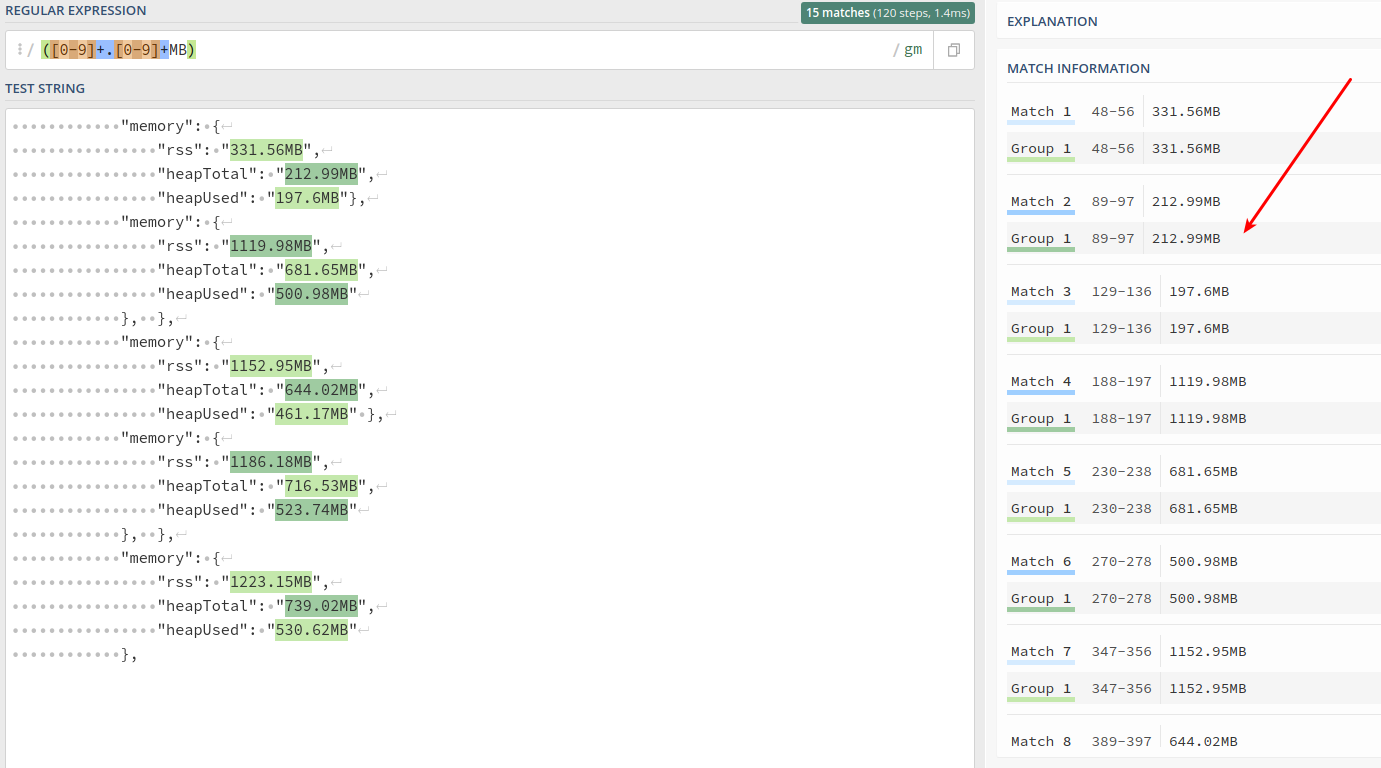1381x768 pixels.
Task: Select Group 1 under Match 2
Action: (1040, 239)
